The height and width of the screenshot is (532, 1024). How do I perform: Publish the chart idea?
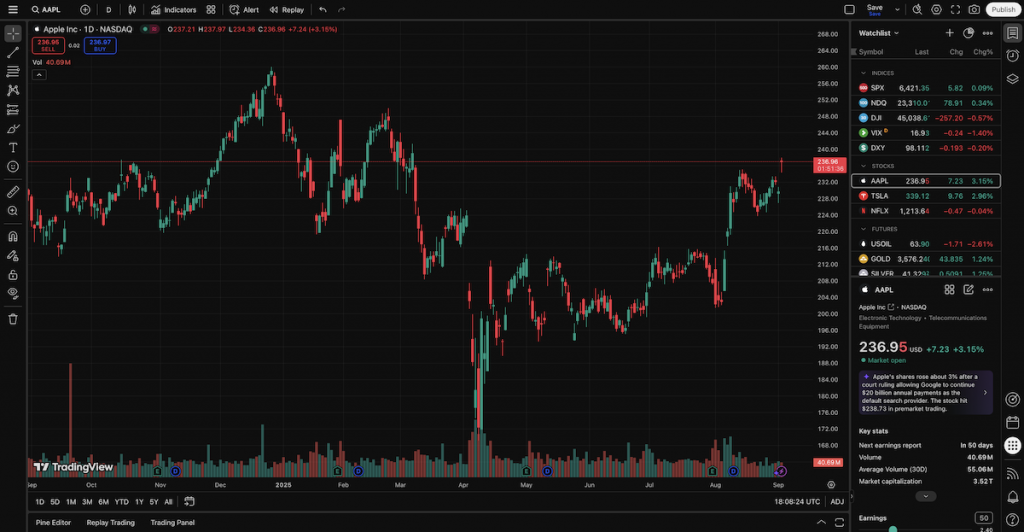1003,10
